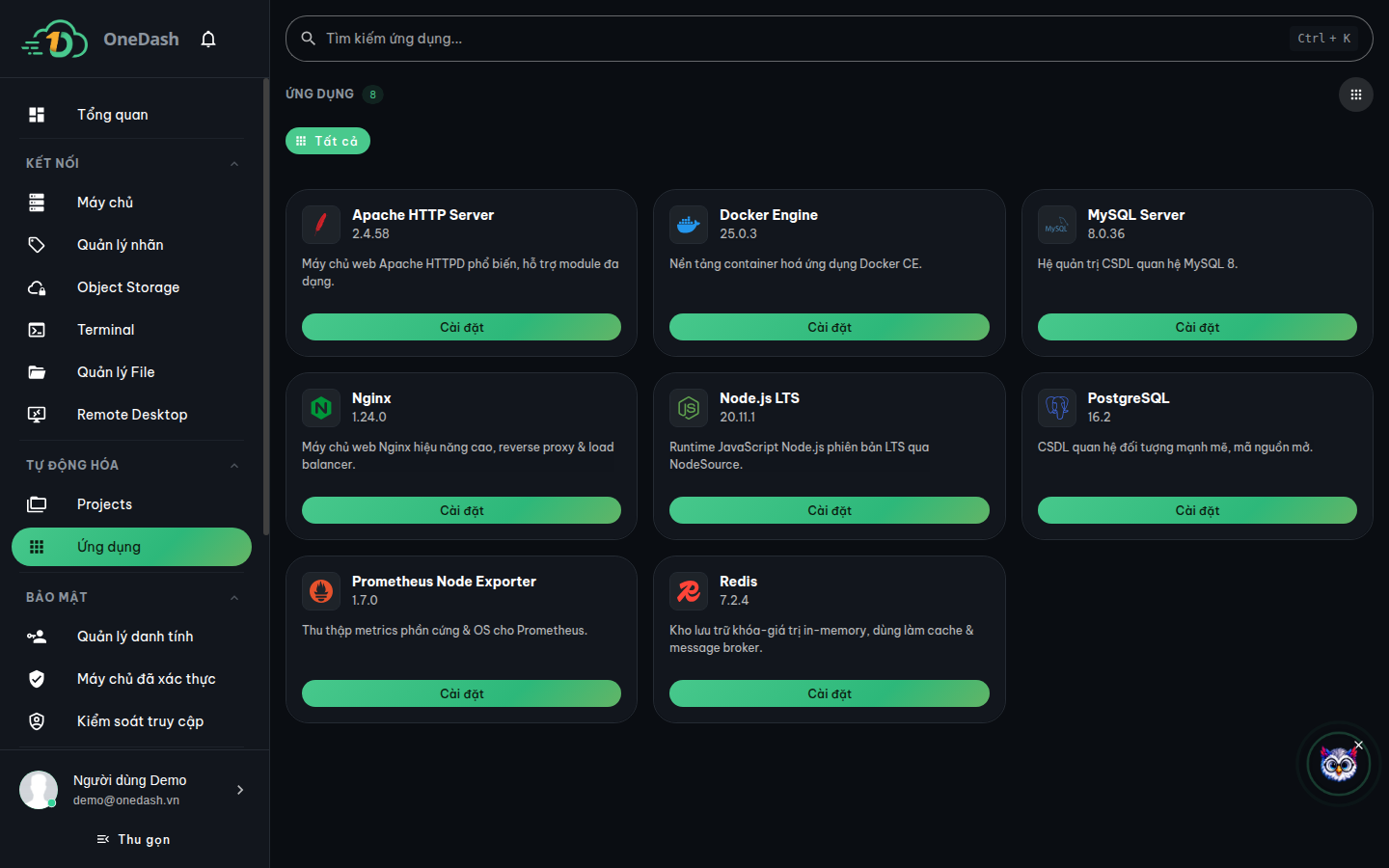The image size is (1389, 868).
Task: Click the Máy chủ server icon
Action: coord(37,203)
